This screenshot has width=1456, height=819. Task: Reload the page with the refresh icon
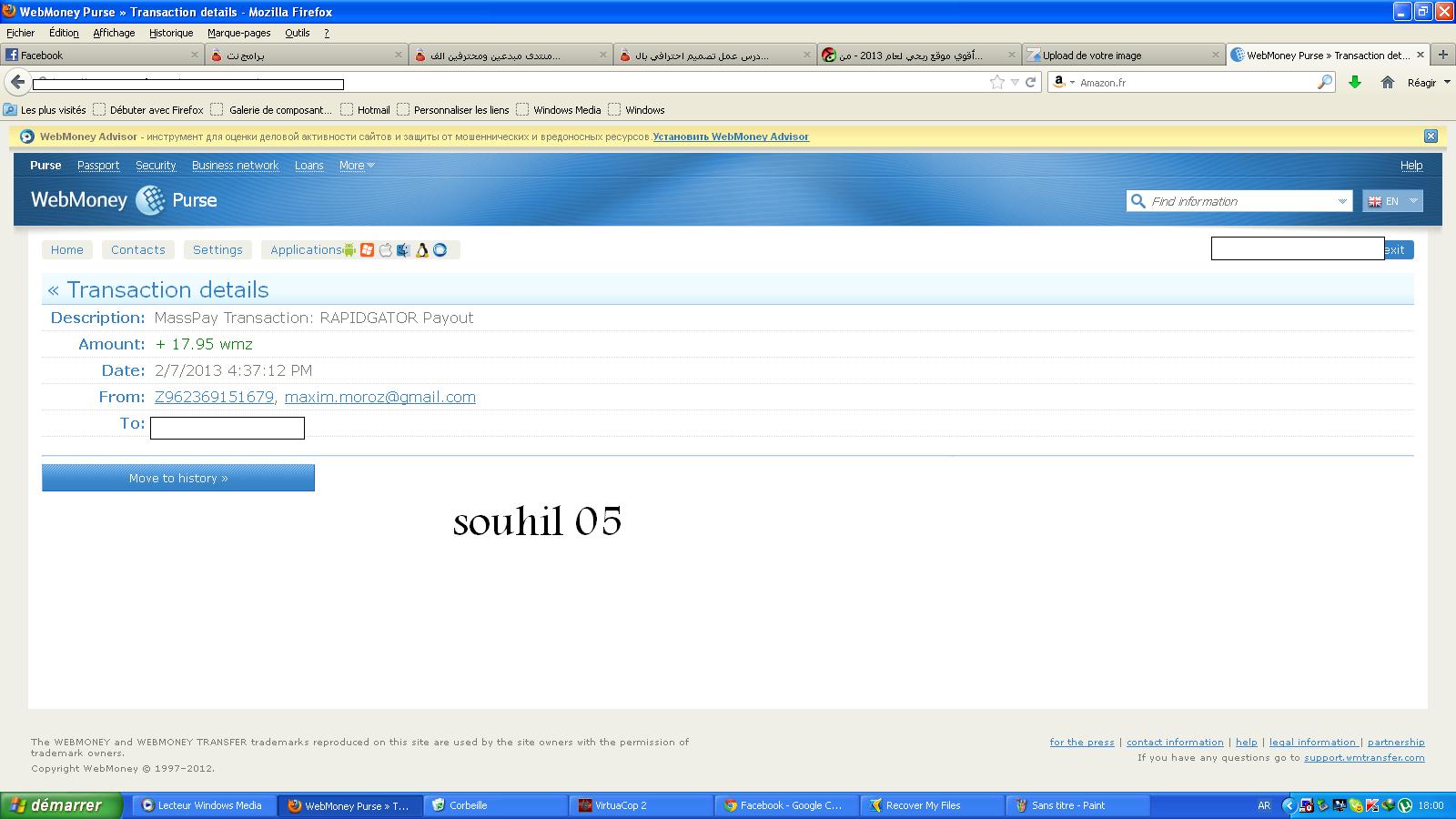(x=1031, y=82)
